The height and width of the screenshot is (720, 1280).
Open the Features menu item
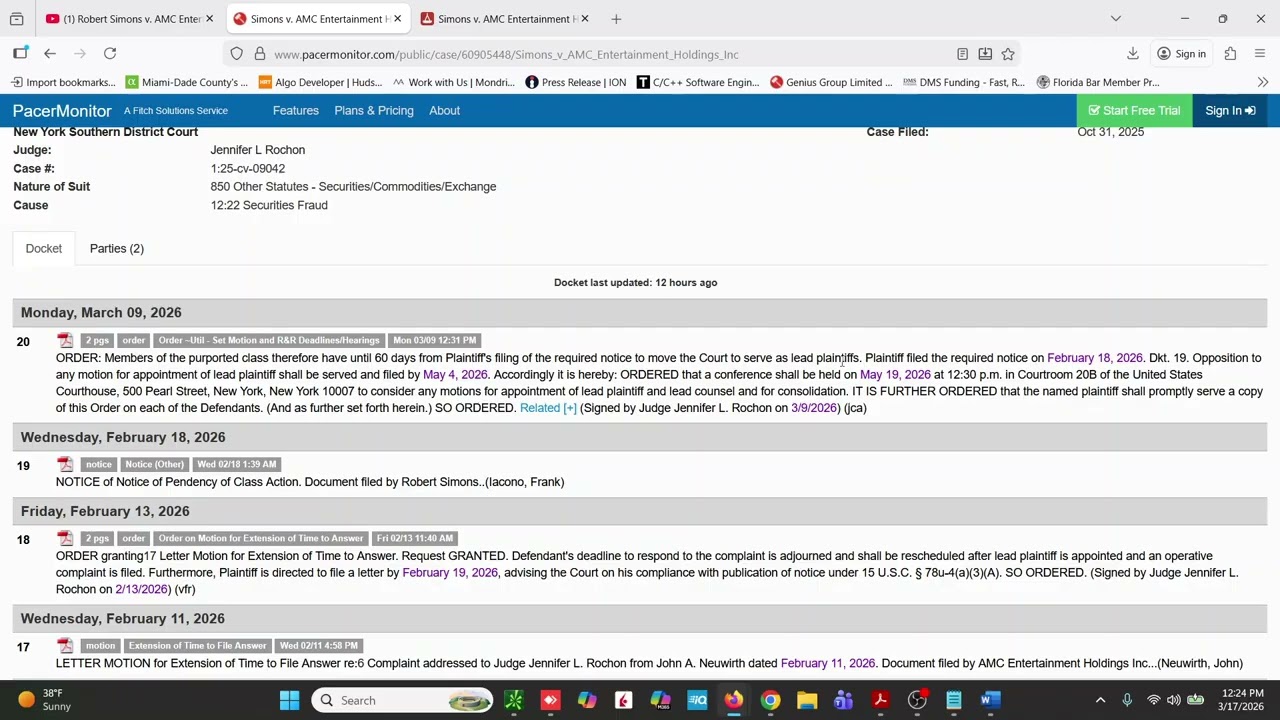296,111
